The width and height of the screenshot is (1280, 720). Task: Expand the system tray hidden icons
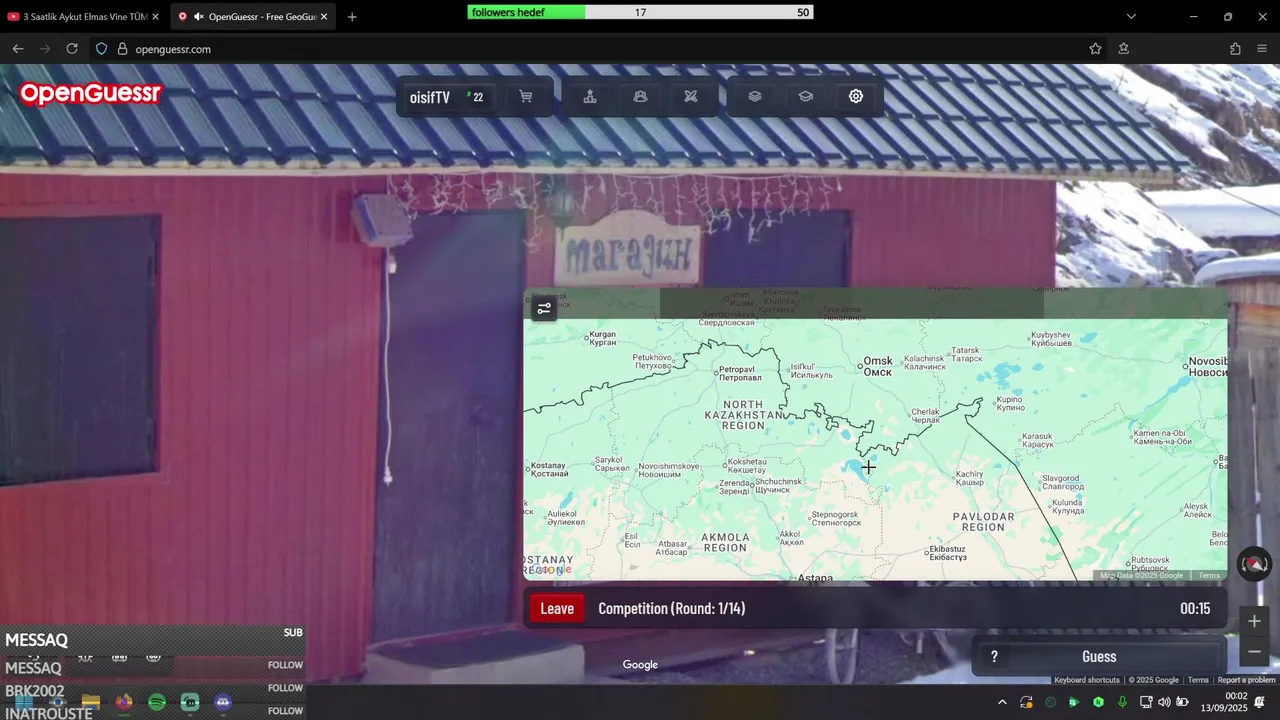[x=1002, y=702]
